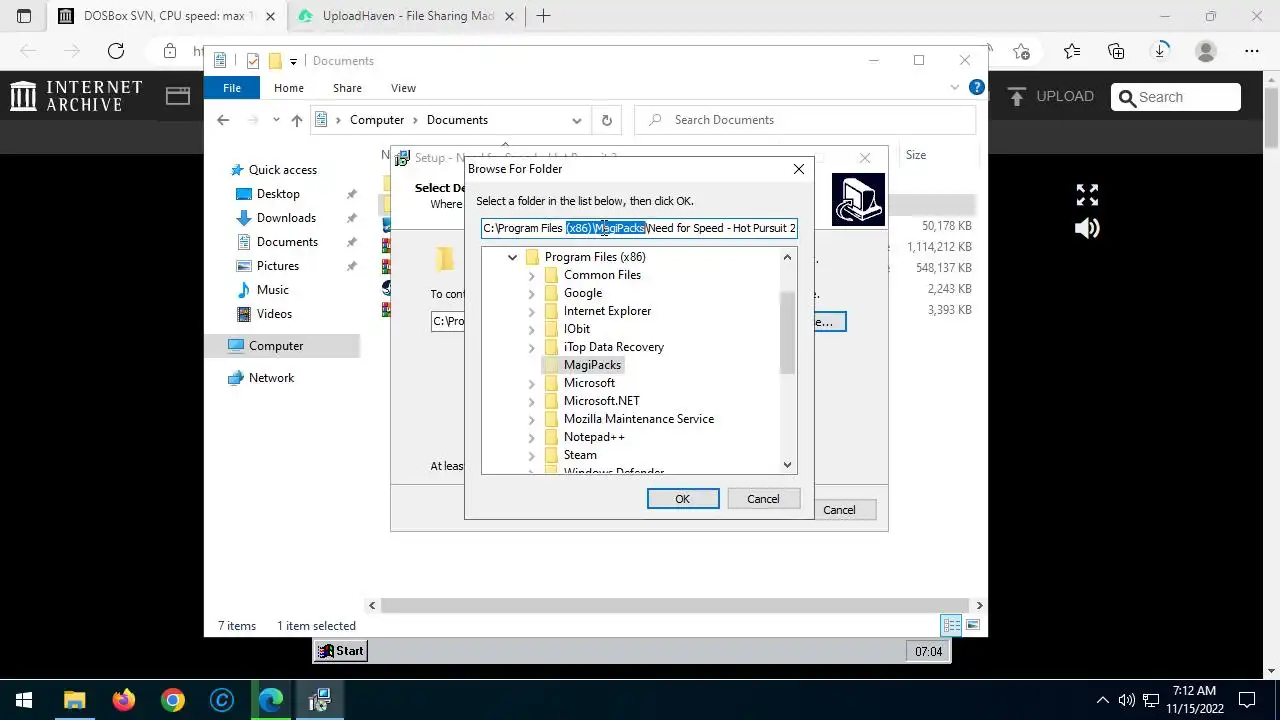
Task: Select Quick access in navigation pane
Action: tap(282, 170)
